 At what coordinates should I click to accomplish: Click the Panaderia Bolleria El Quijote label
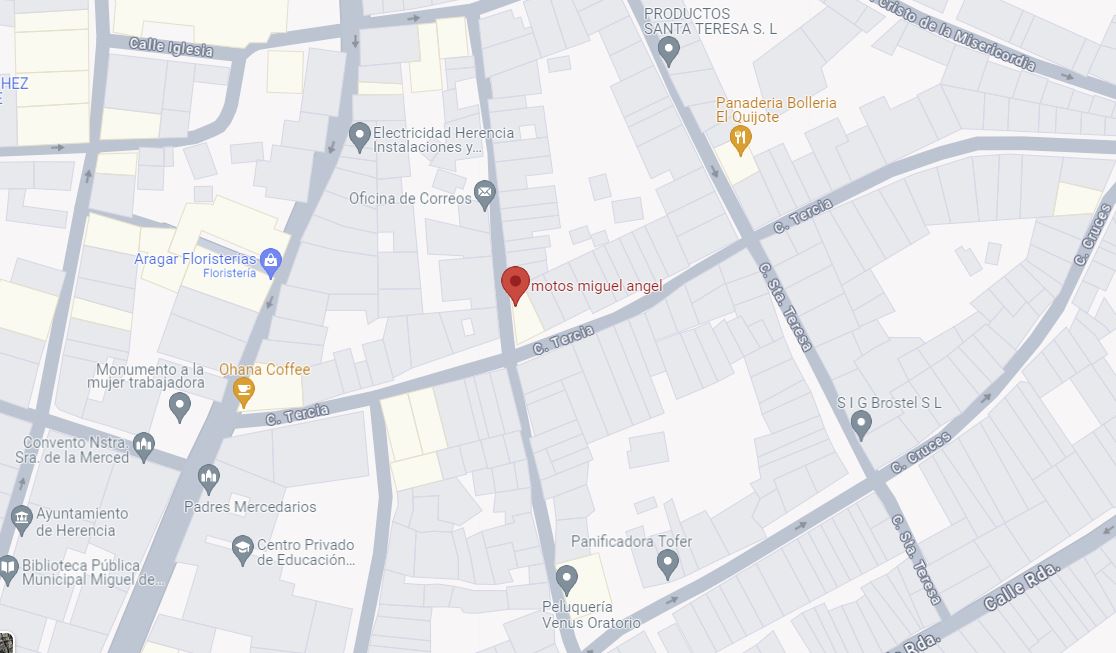tap(776, 110)
